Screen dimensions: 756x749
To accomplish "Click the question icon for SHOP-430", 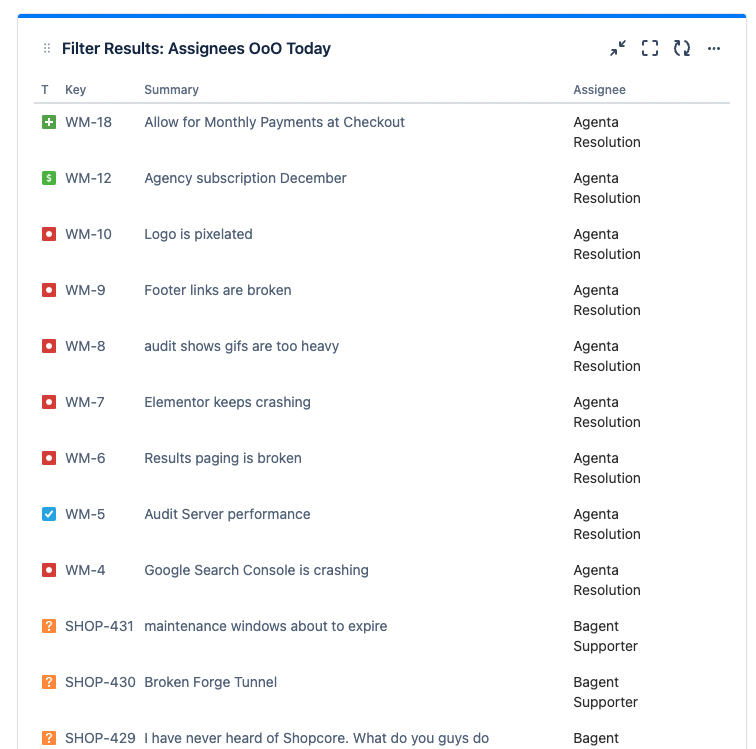I will tap(49, 681).
